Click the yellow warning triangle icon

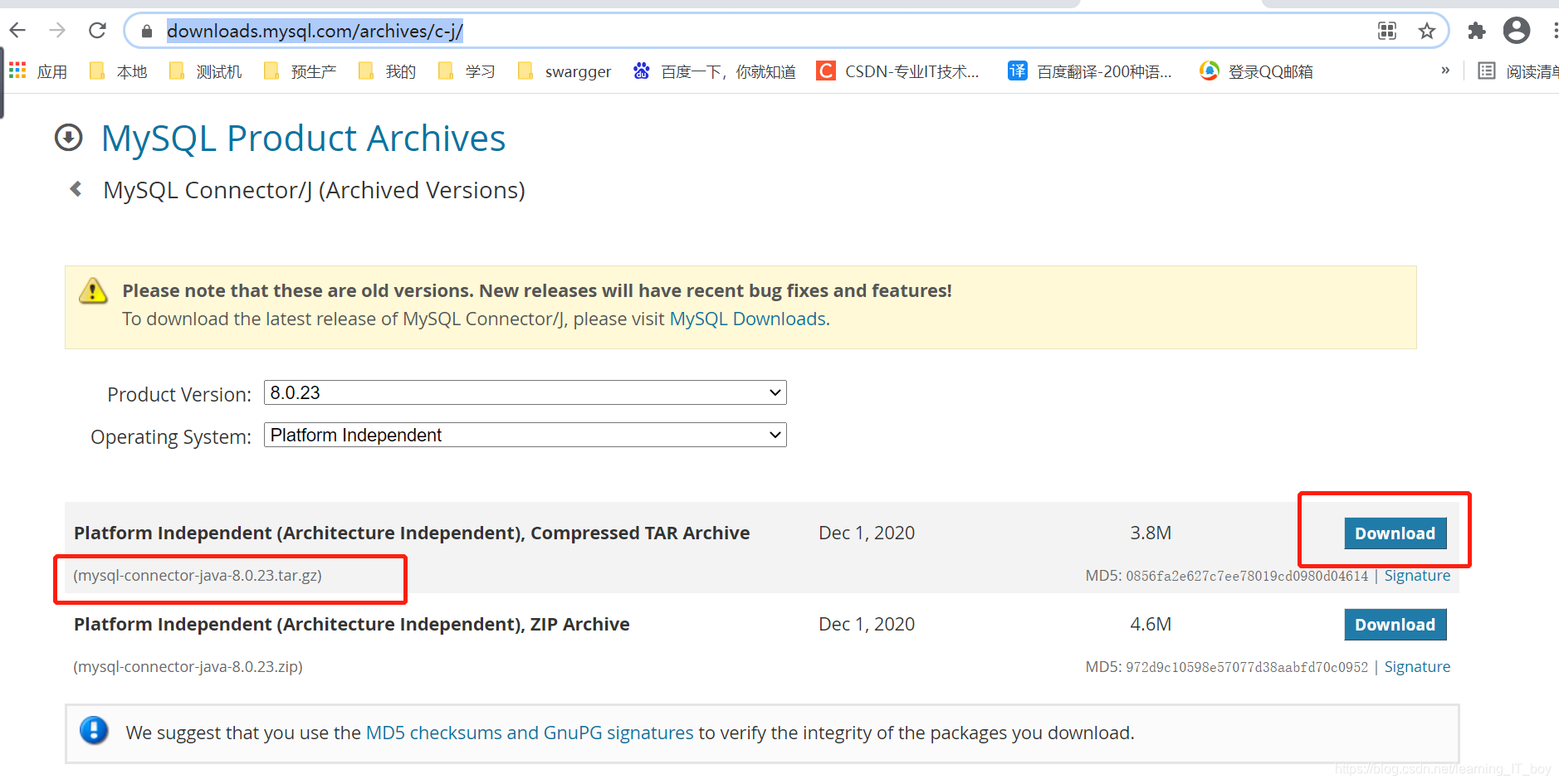(93, 290)
